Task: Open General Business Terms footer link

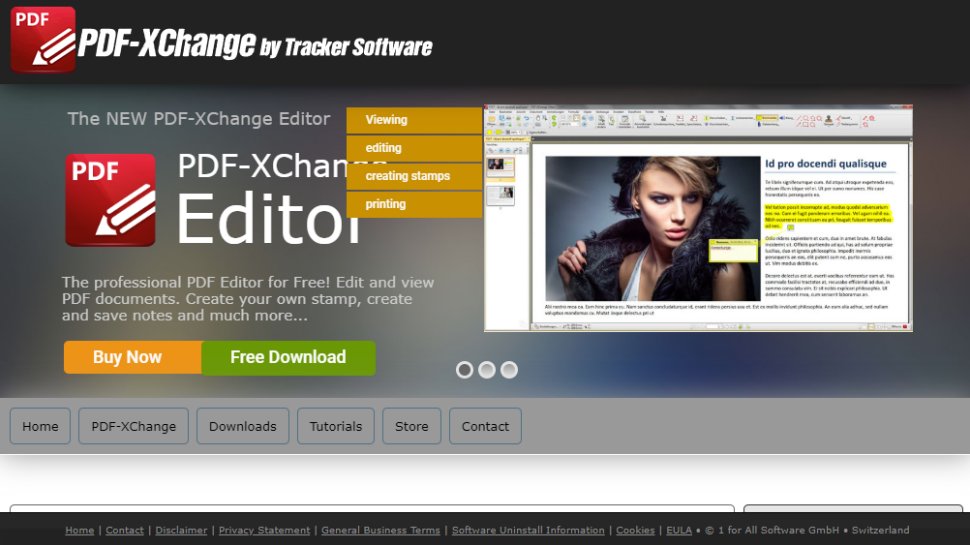Action: pos(380,530)
